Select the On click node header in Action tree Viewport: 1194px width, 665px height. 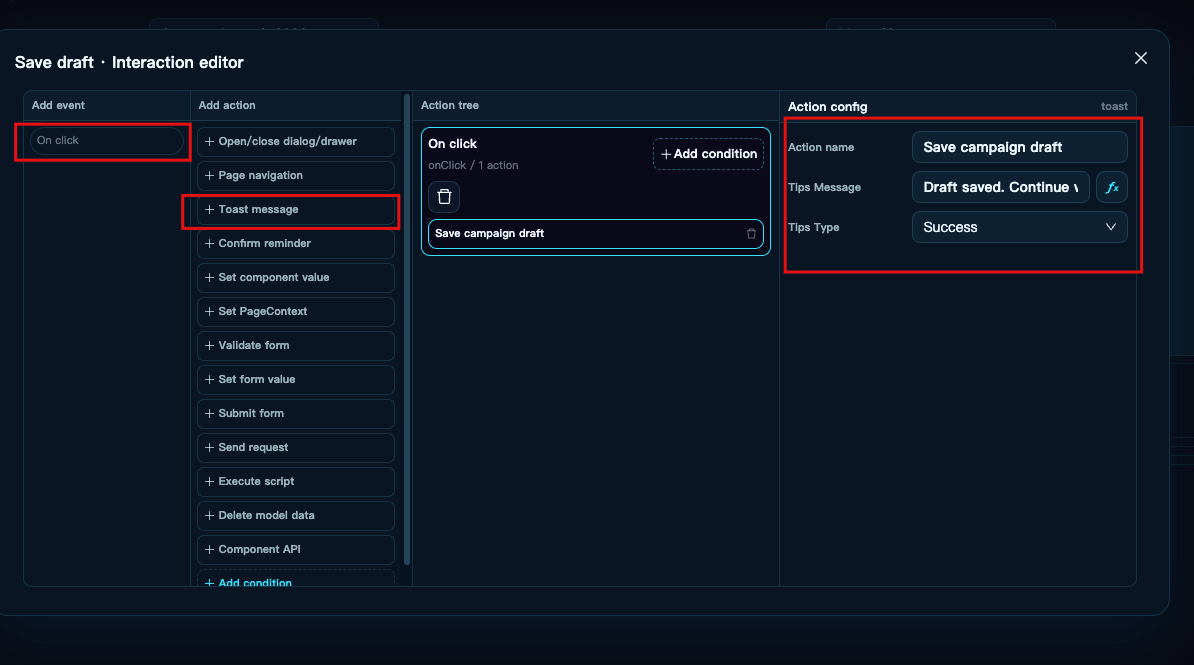tap(452, 144)
